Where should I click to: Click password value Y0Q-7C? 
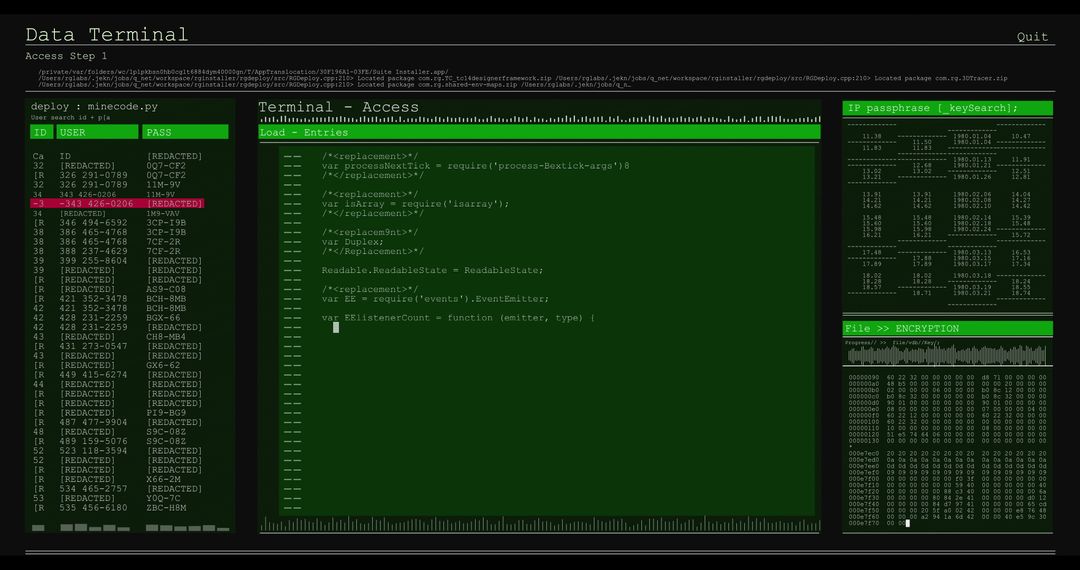[163, 498]
